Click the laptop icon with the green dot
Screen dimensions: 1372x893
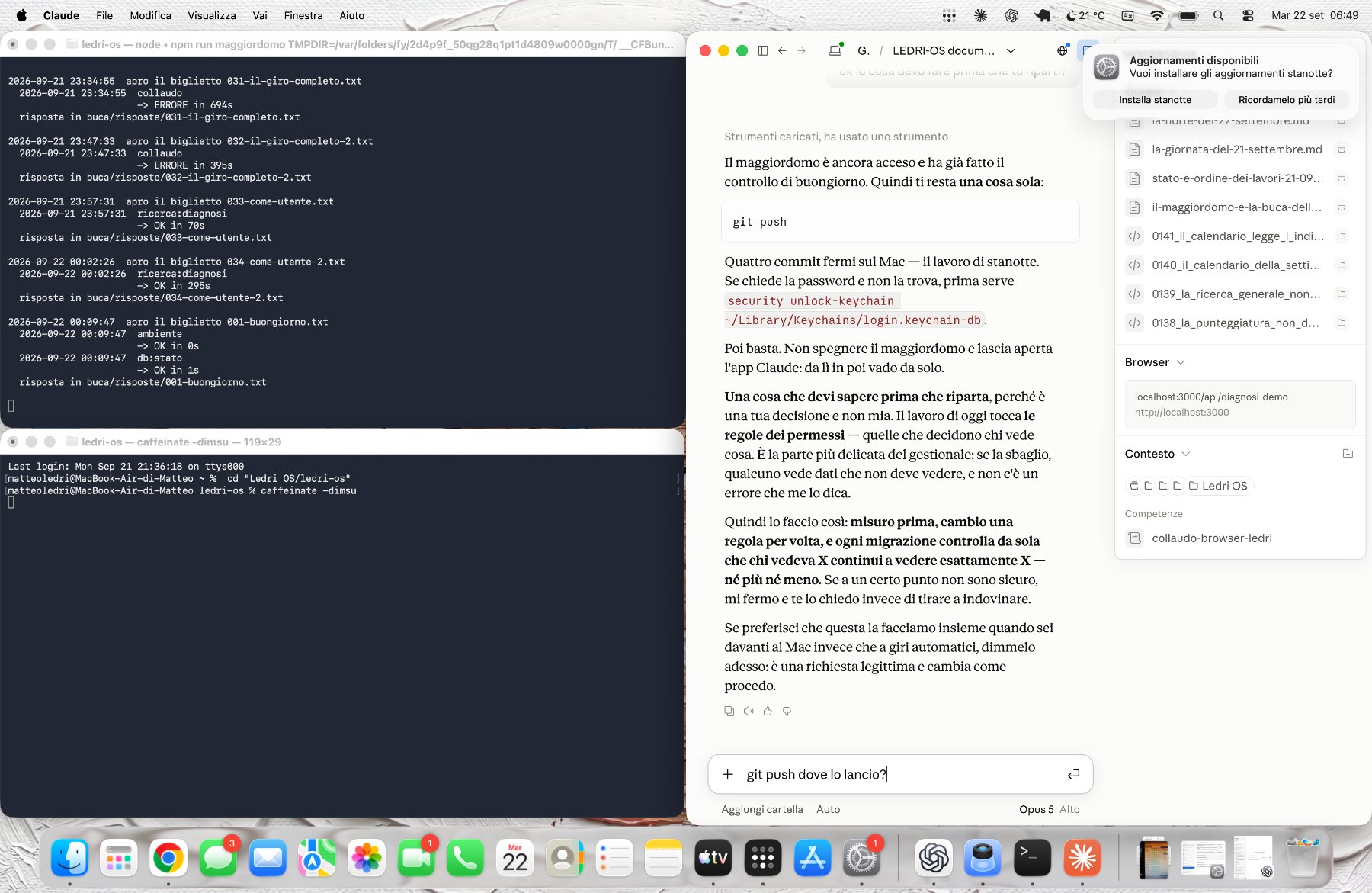(x=835, y=50)
